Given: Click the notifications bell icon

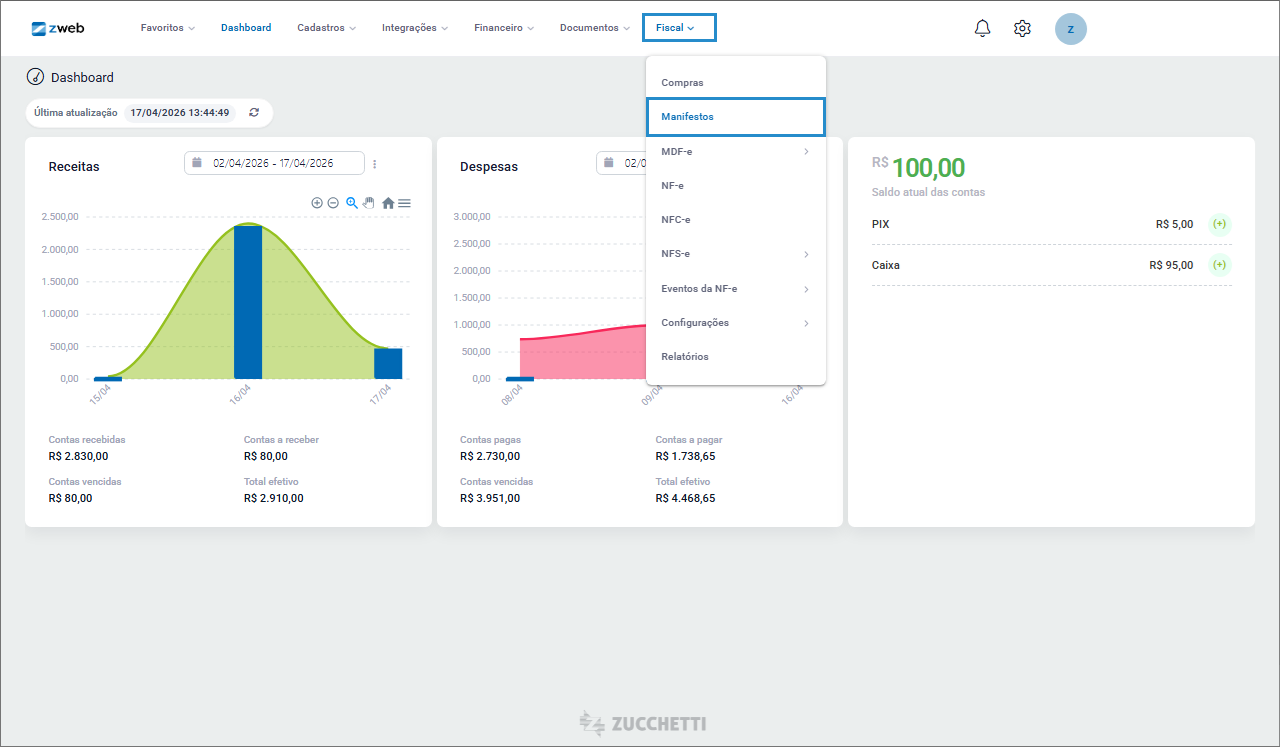Looking at the screenshot, I should [982, 28].
